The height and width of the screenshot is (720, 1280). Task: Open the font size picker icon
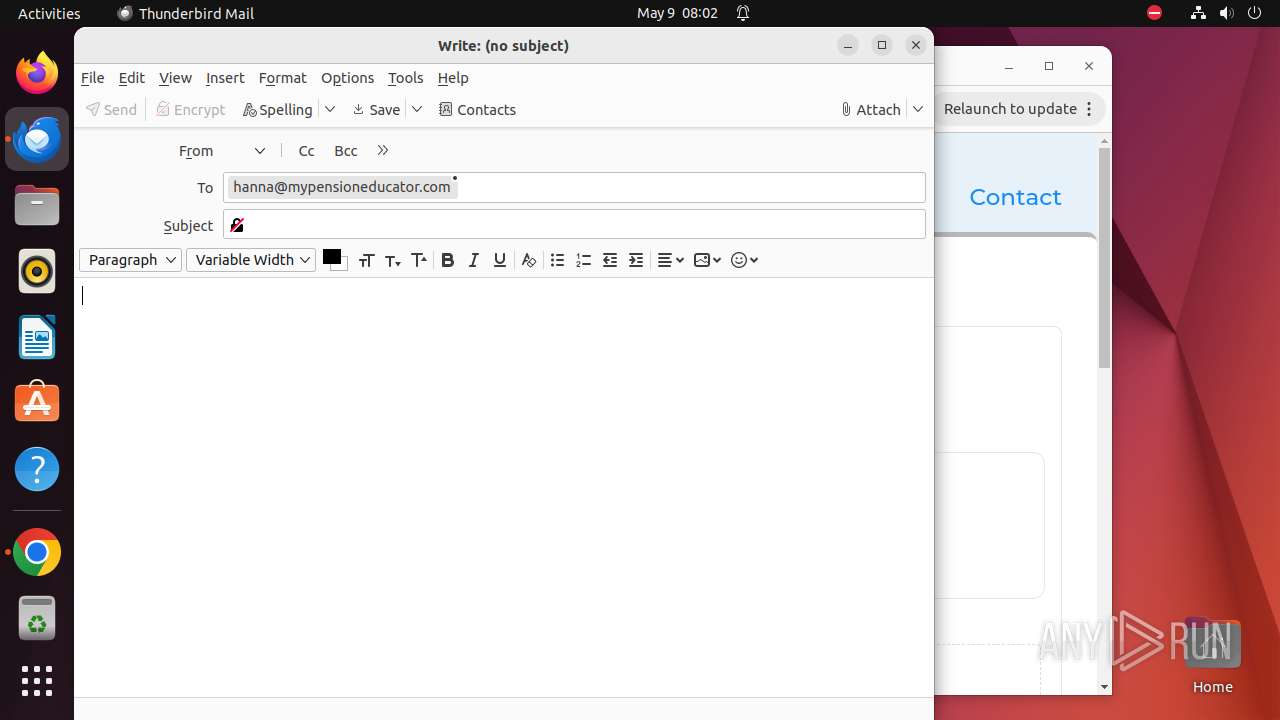coord(366,260)
